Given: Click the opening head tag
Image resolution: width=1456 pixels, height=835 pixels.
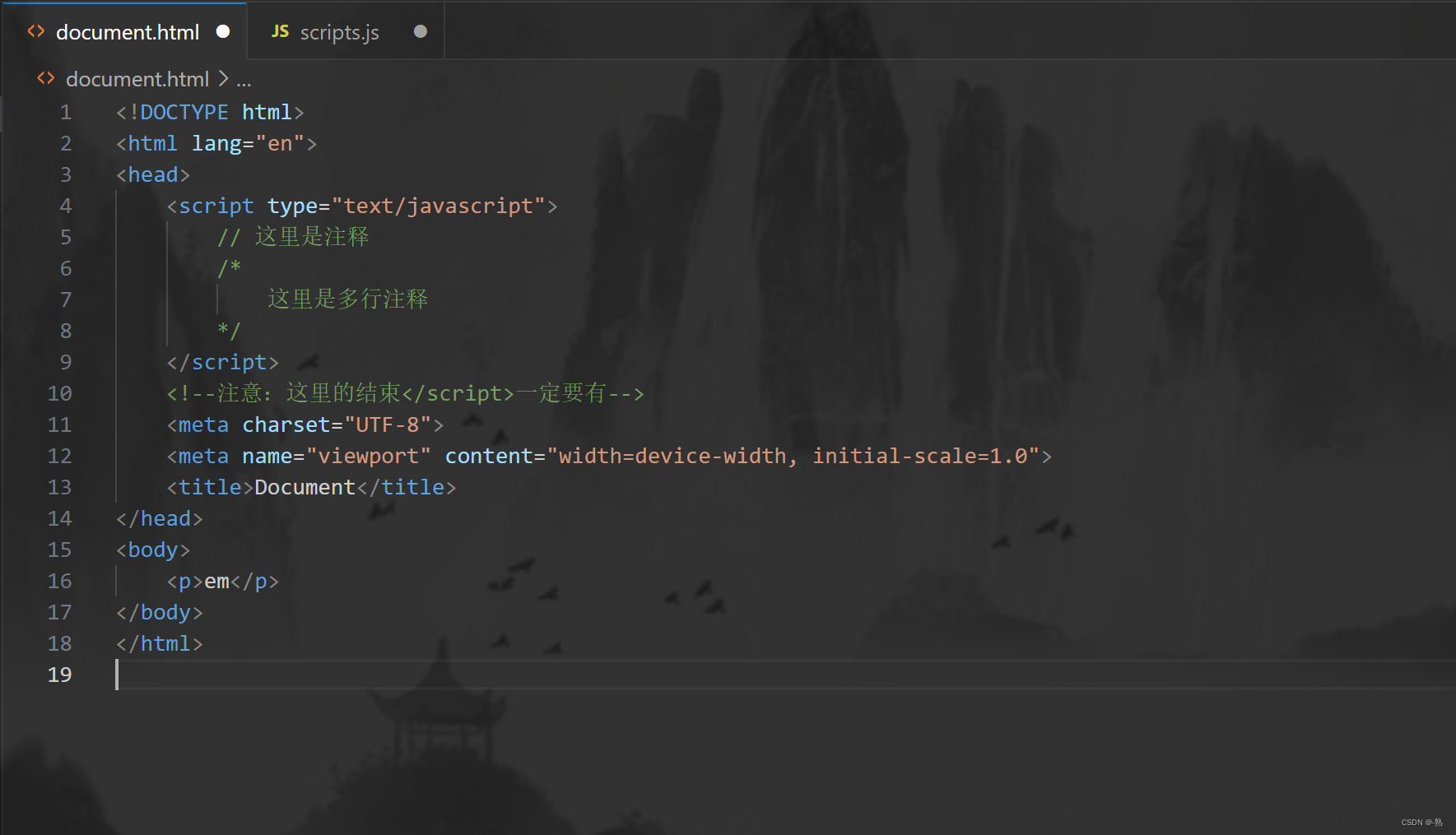Looking at the screenshot, I should click(x=153, y=174).
